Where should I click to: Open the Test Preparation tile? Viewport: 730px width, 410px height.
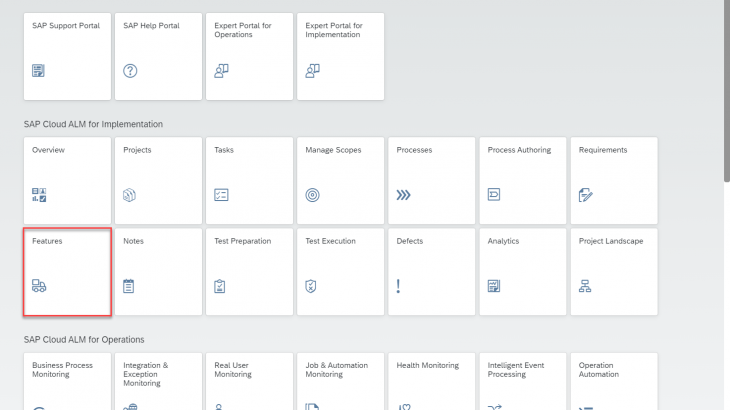coord(249,271)
